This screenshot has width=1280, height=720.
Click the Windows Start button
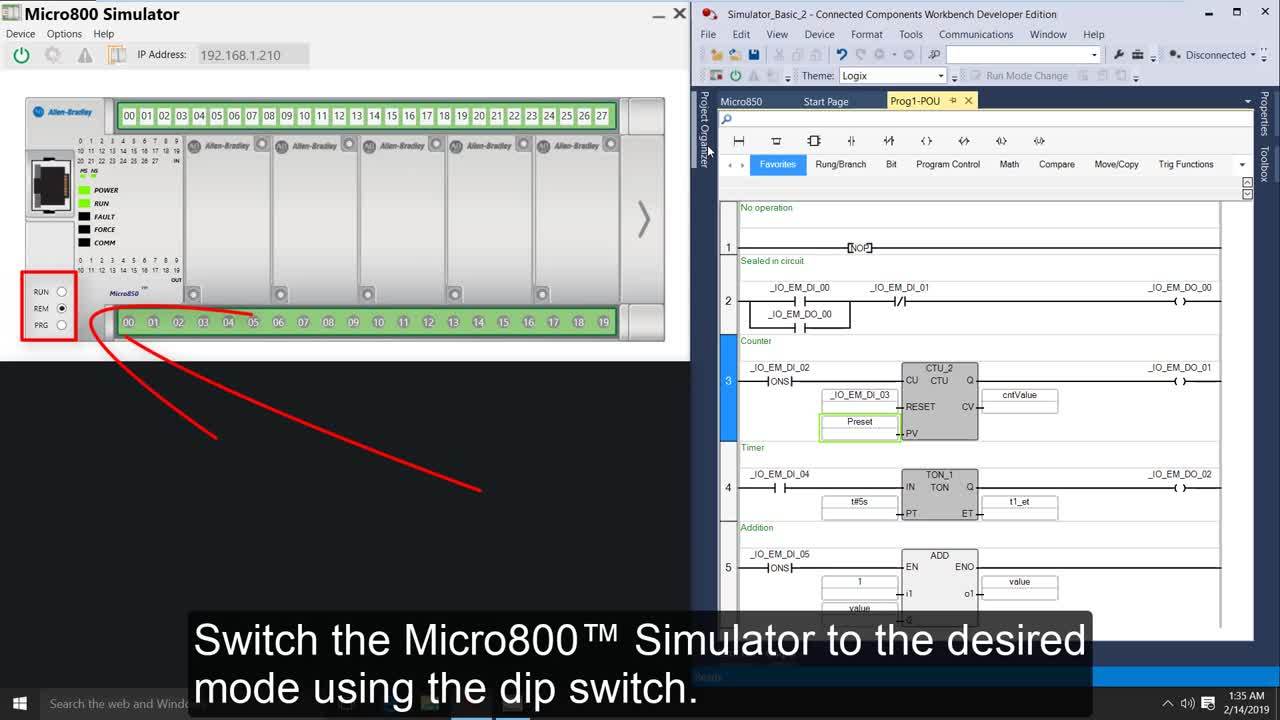click(19, 703)
